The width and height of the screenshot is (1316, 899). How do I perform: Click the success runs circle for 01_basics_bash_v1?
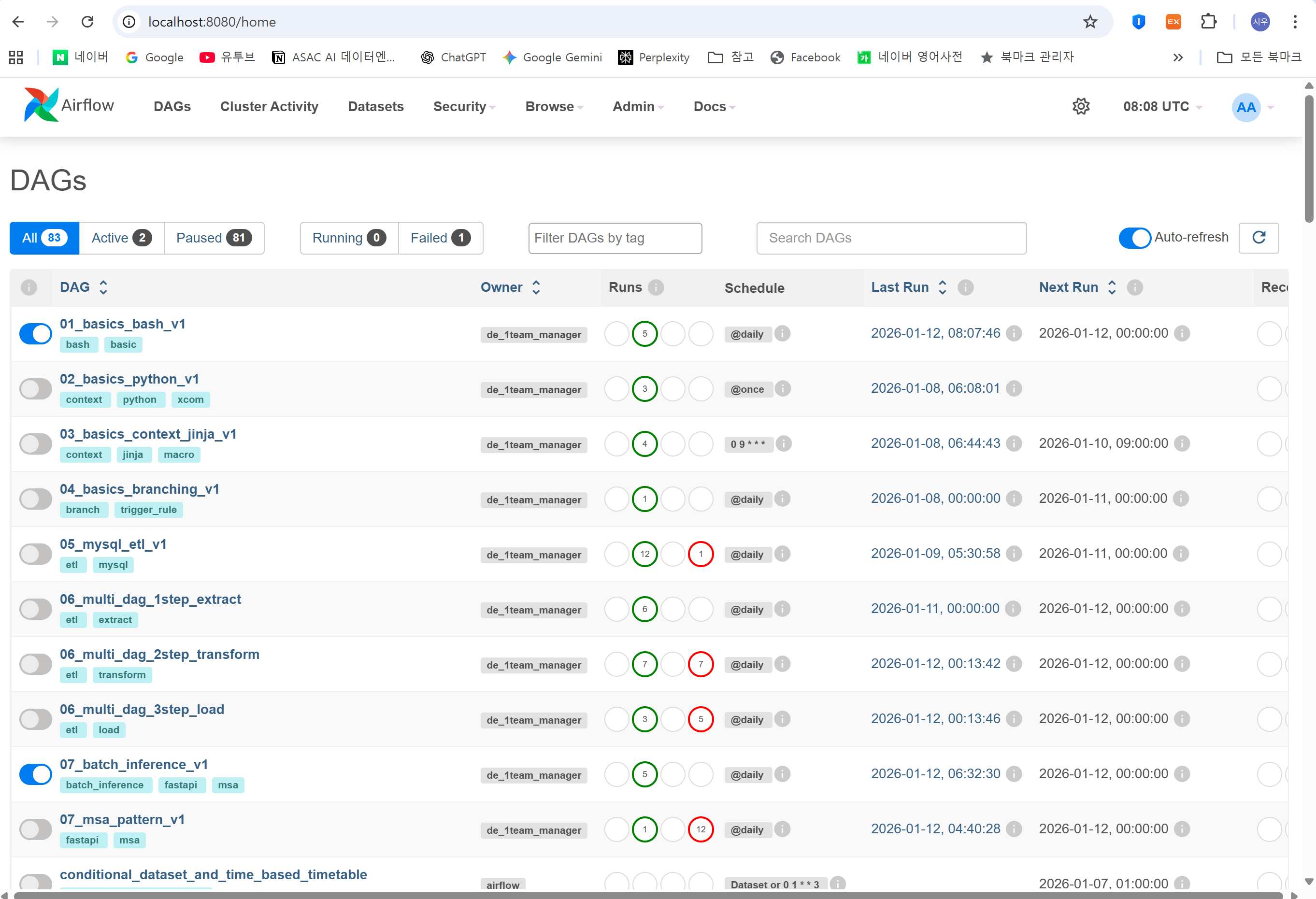(x=644, y=334)
